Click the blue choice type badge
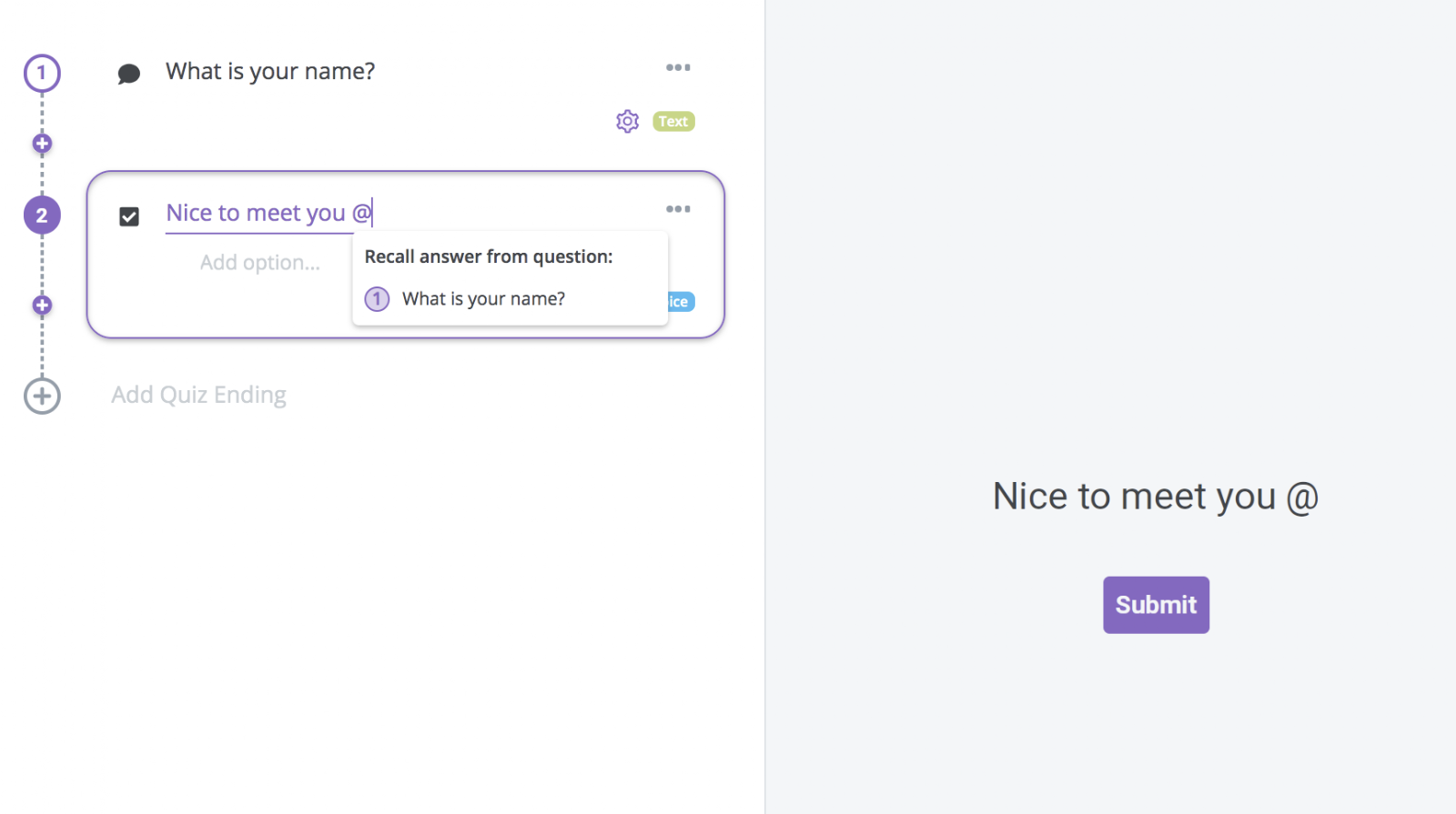Viewport: 1456px width, 814px height. [682, 302]
